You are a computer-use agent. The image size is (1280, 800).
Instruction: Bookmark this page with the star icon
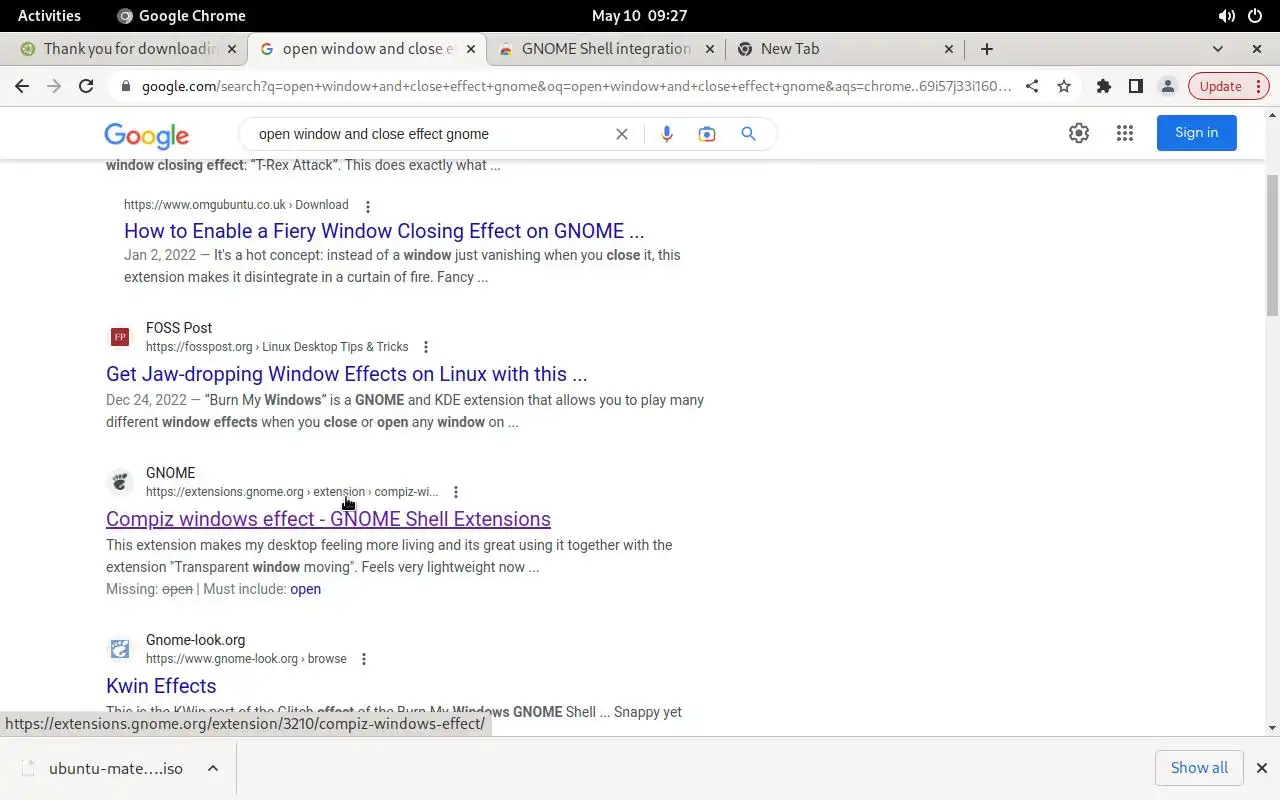tap(1064, 86)
